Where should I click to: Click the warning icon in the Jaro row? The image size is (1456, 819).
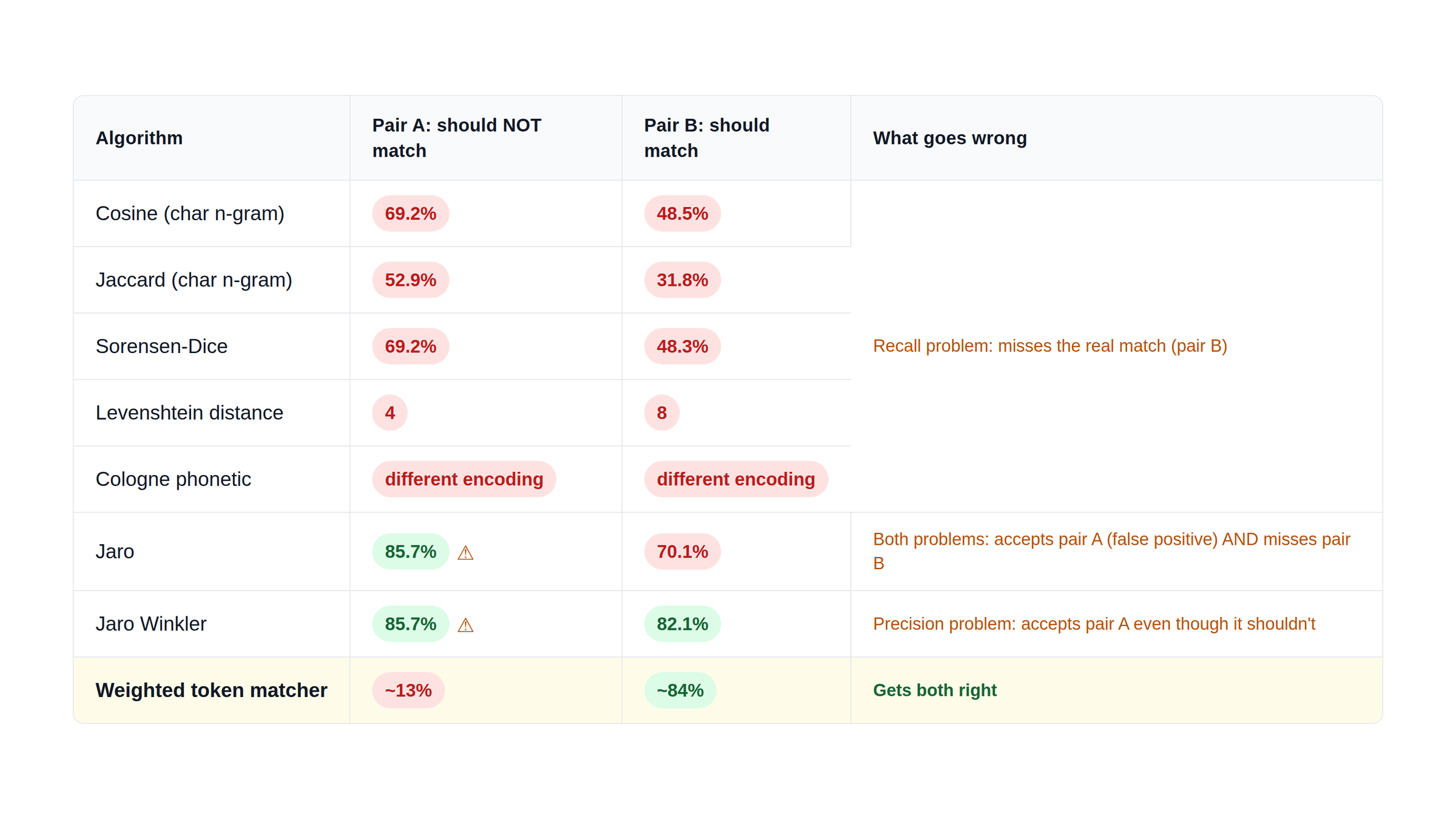click(x=465, y=553)
